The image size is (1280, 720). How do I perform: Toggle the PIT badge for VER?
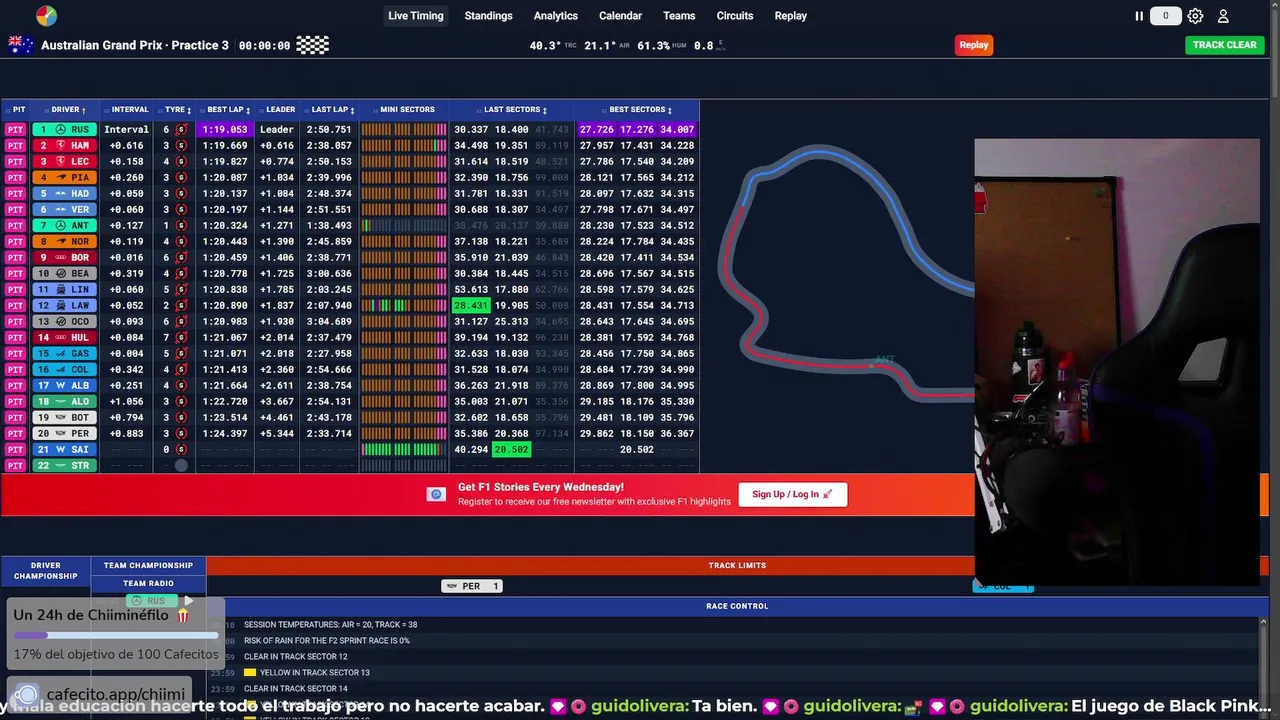tap(15, 210)
